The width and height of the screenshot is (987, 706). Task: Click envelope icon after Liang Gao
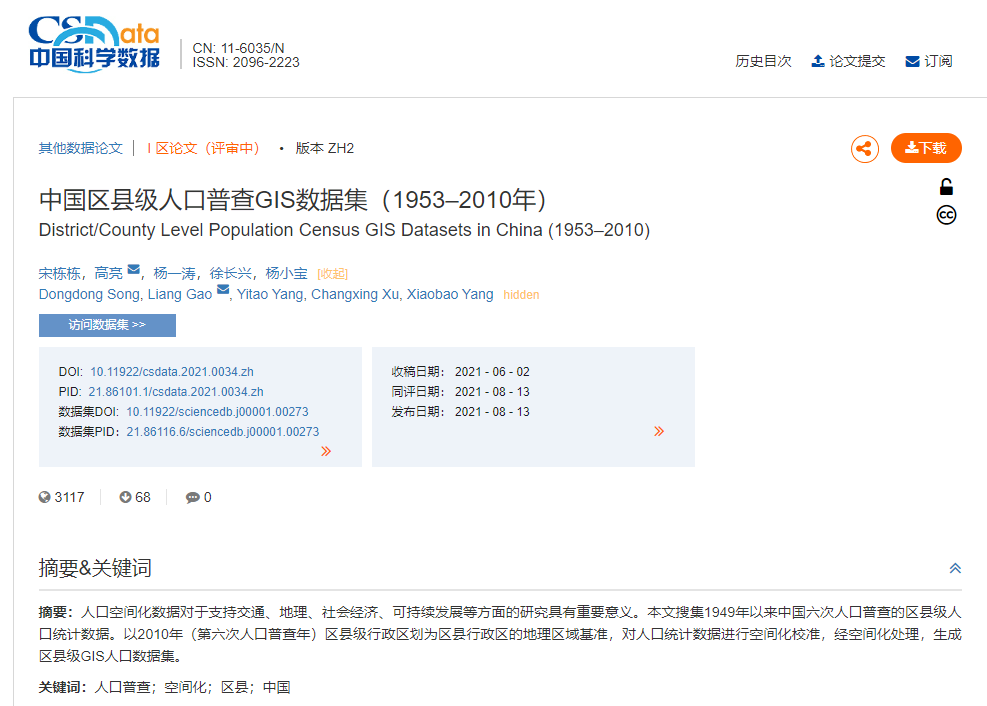coord(223,291)
